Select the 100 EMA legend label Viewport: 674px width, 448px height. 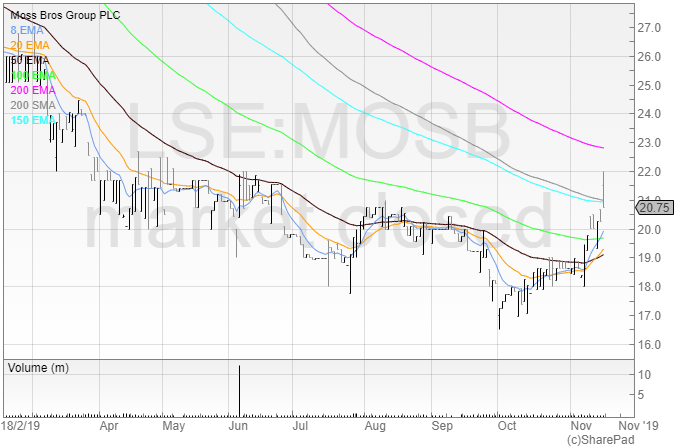pyautogui.click(x=33, y=75)
